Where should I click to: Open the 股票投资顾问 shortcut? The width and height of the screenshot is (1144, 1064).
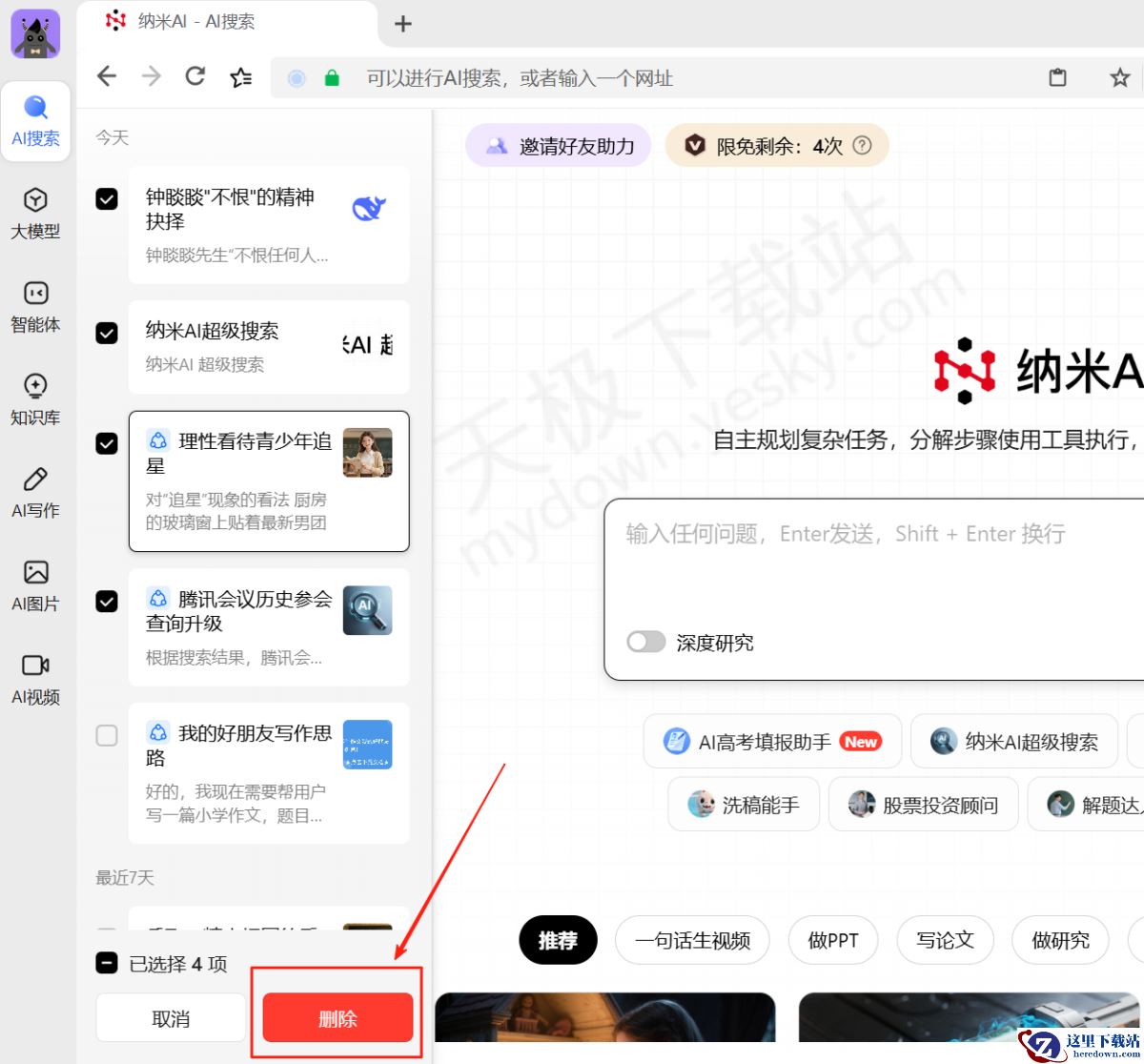click(924, 805)
